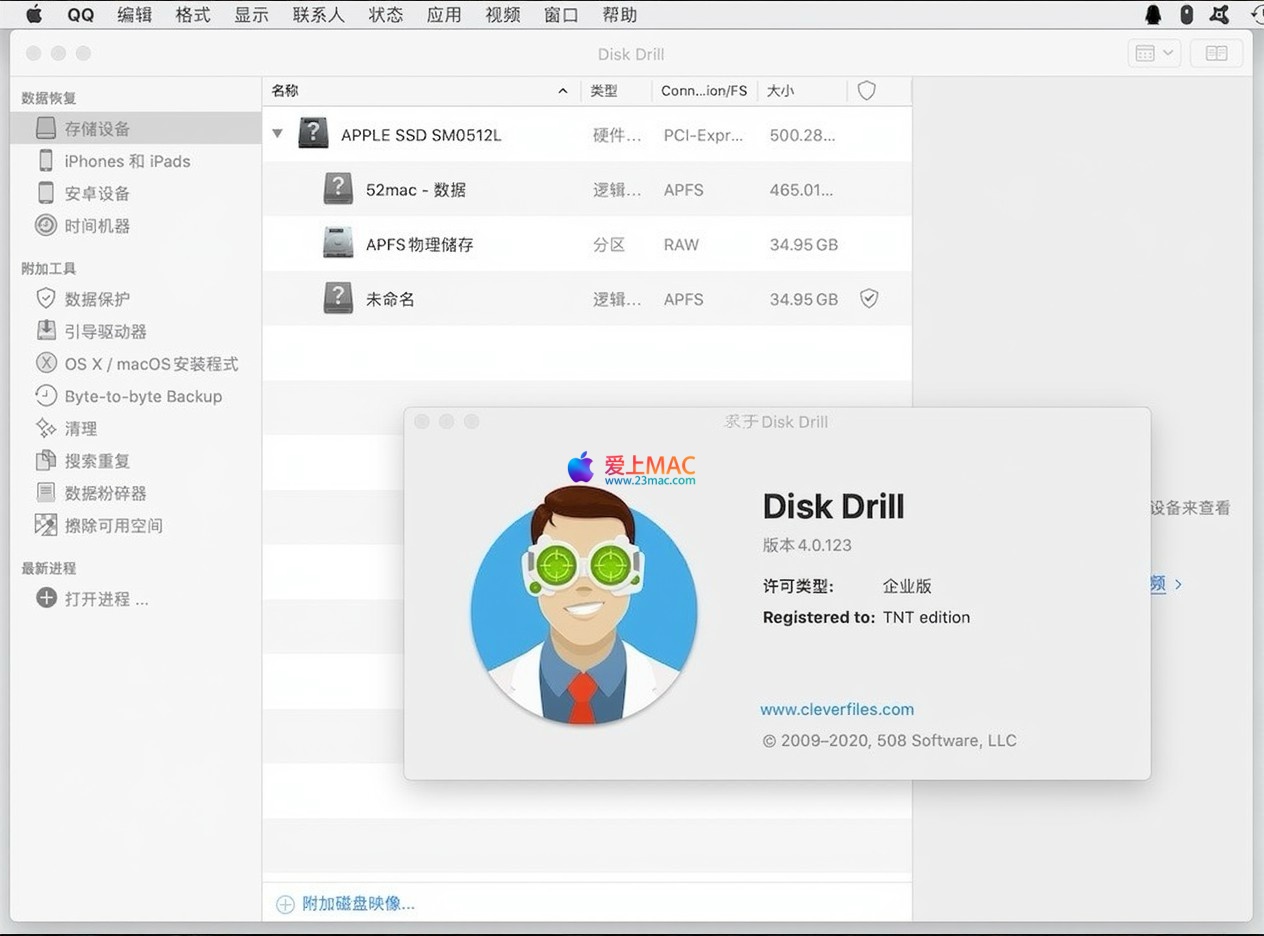Click the shield column header

tap(867, 91)
